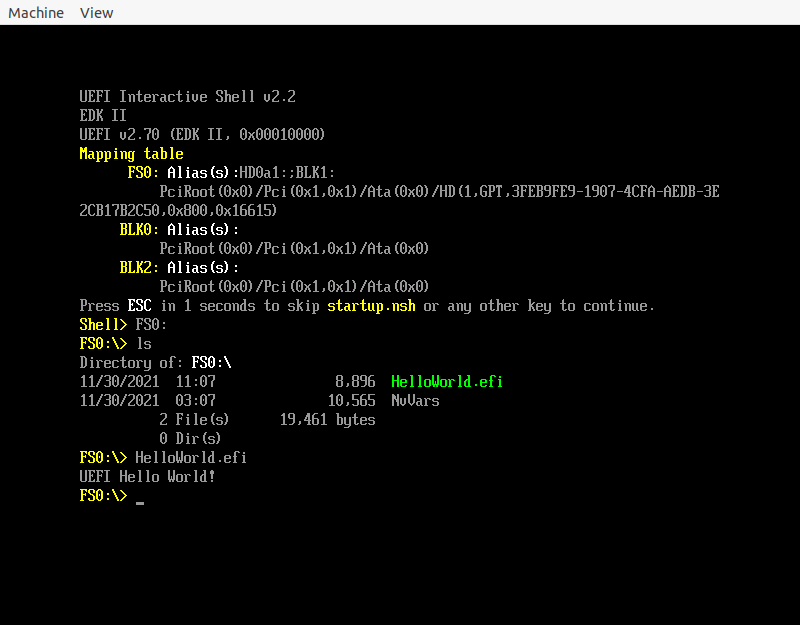The image size is (800, 625).
Task: Click the 'UEFI v2.70 (EDK II, 0x00010000)' line
Action: (202, 134)
